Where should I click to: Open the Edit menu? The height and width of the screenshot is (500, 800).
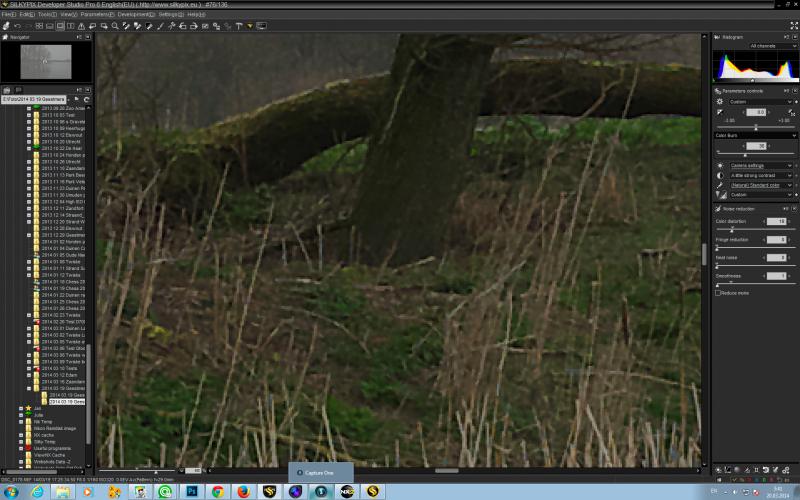click(27, 15)
